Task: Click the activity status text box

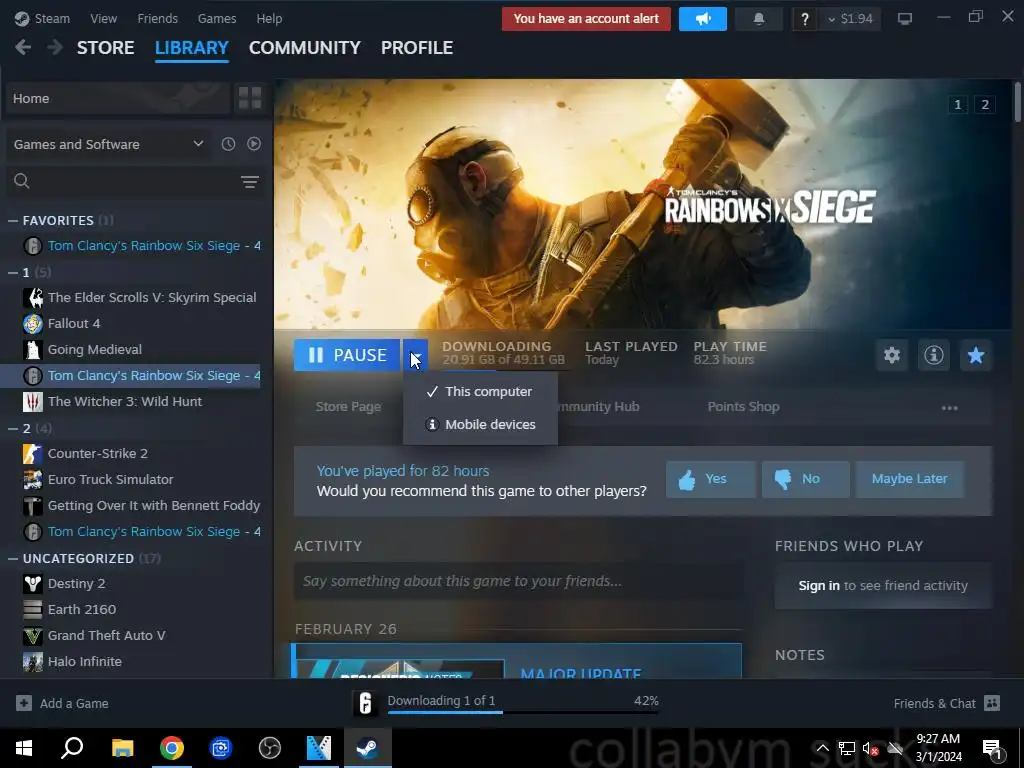Action: click(519, 581)
